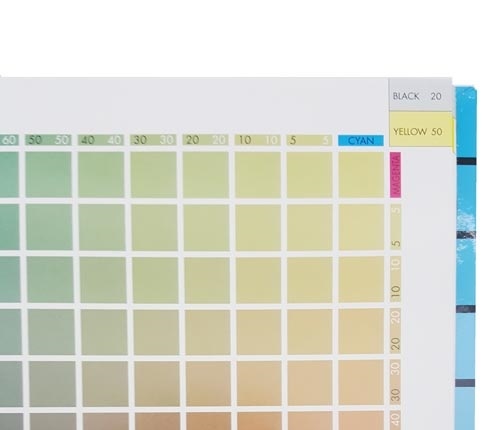
Task: Click the magenta row label 10
Action: point(395,279)
